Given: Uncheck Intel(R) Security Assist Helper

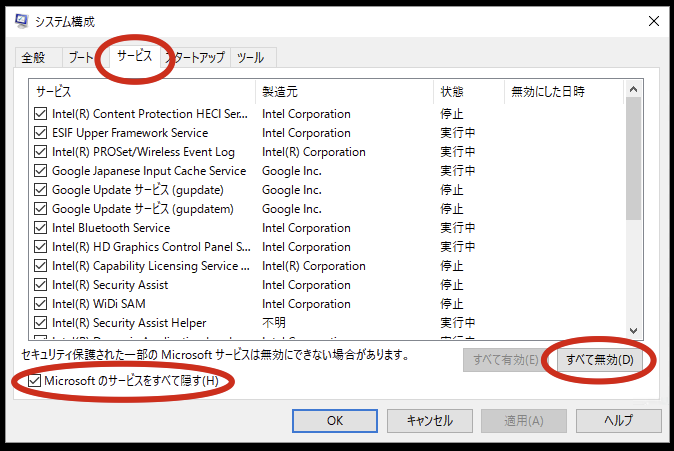Looking at the screenshot, I should [40, 323].
